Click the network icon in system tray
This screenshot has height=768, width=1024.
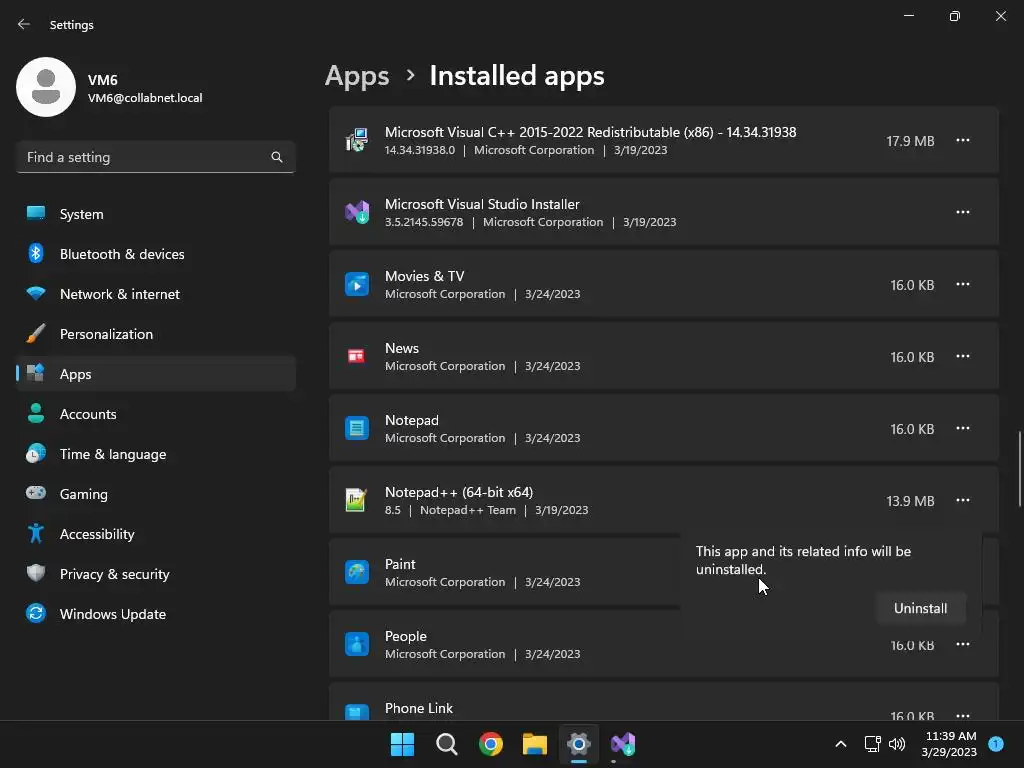tap(872, 744)
